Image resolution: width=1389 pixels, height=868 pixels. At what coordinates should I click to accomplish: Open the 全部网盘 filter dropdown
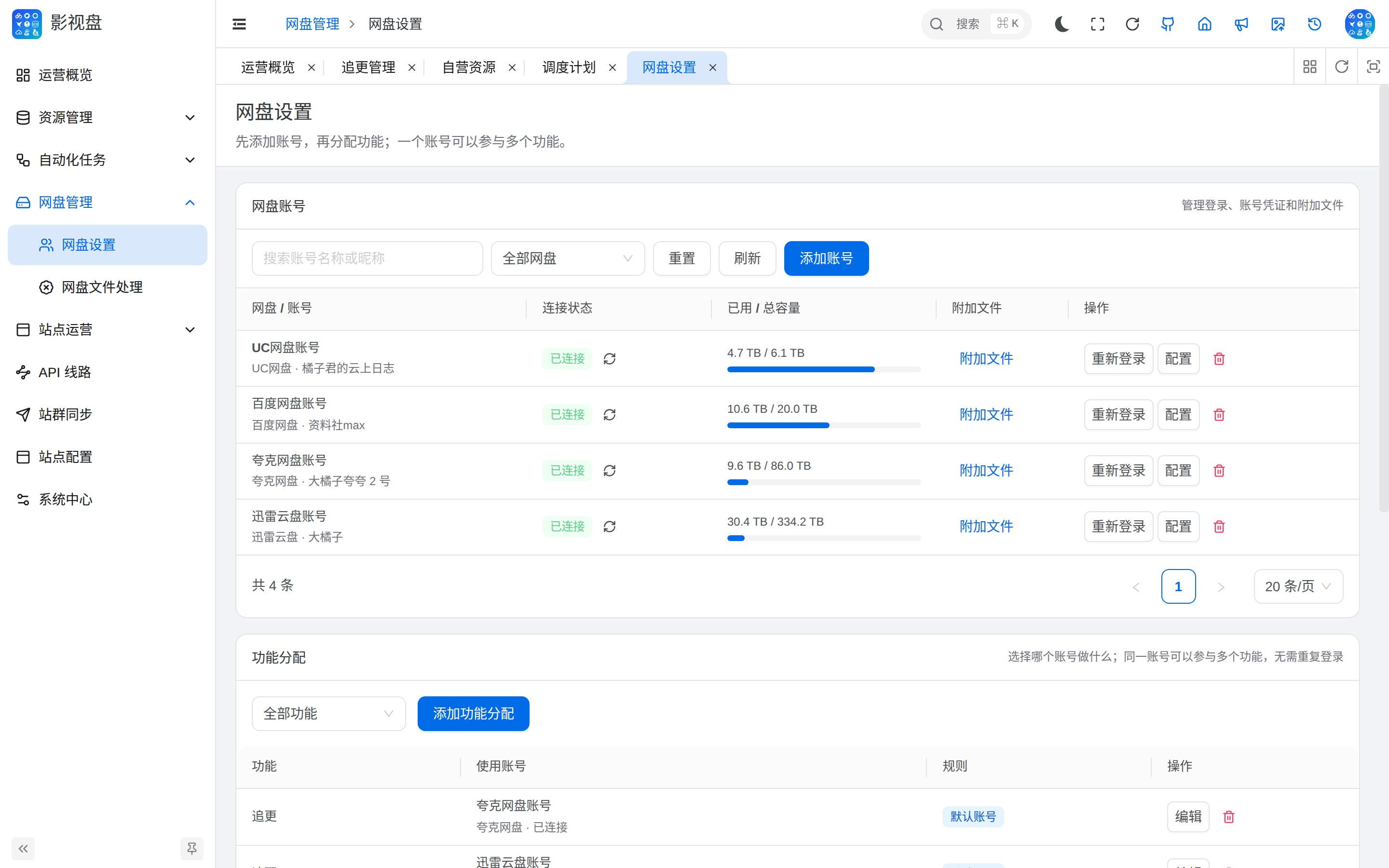coord(568,258)
